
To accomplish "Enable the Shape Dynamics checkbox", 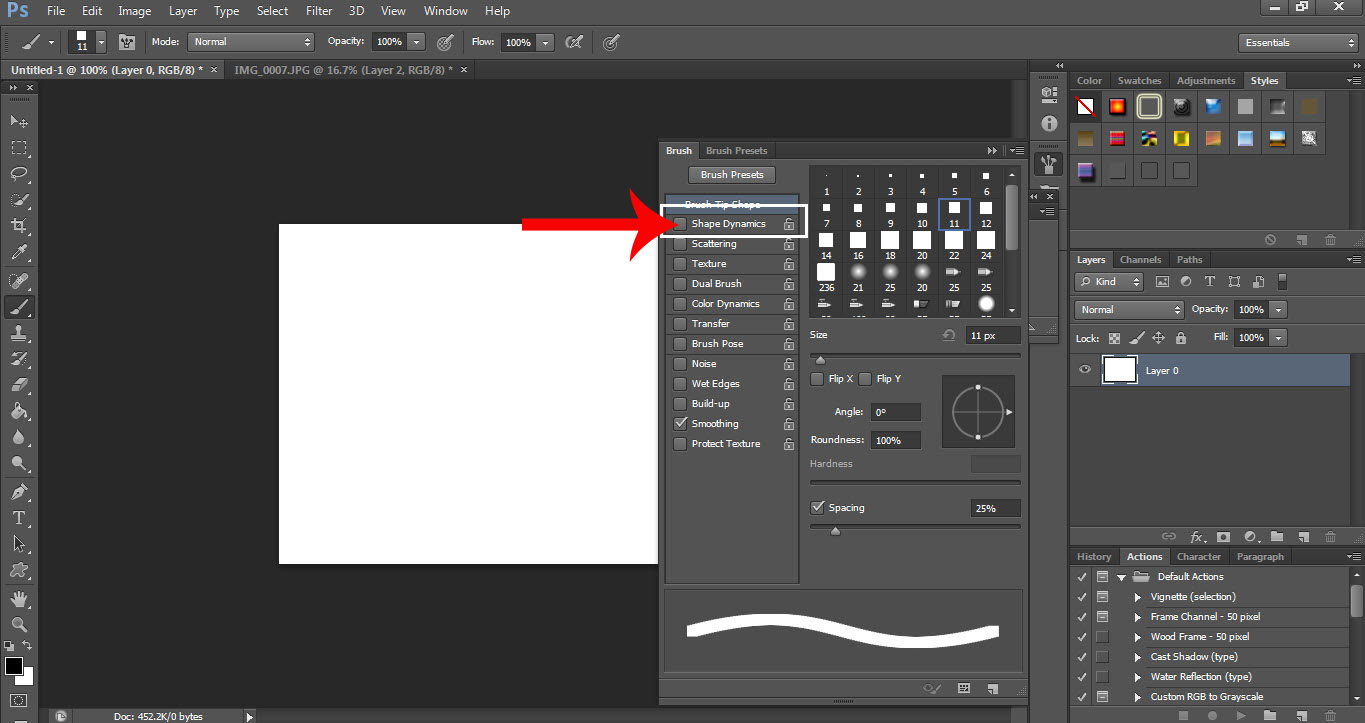I will click(680, 224).
